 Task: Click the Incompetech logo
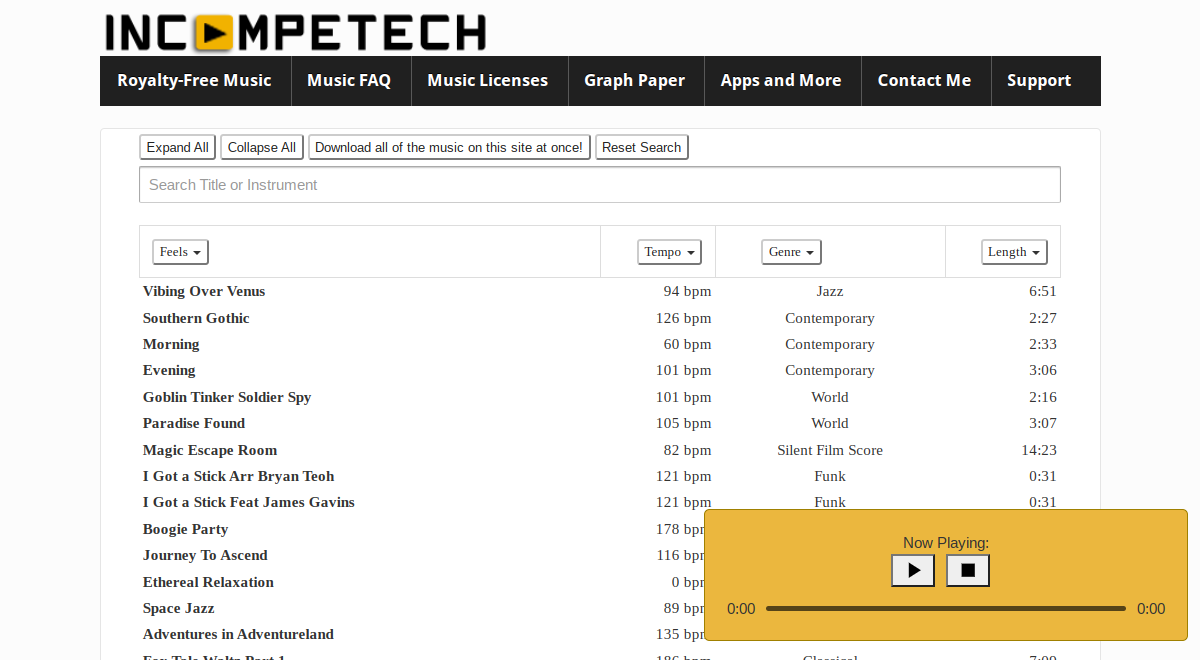296,32
